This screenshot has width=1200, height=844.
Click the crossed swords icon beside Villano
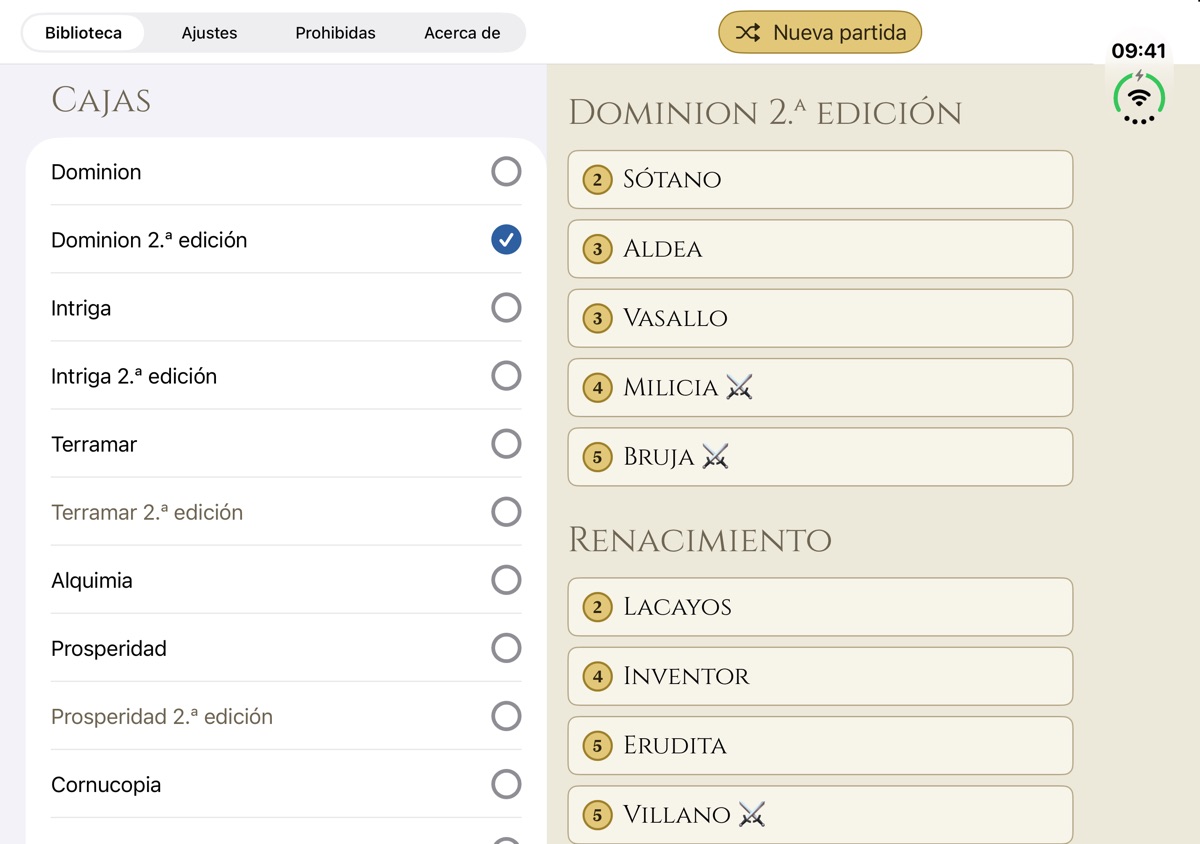pyautogui.click(x=752, y=814)
